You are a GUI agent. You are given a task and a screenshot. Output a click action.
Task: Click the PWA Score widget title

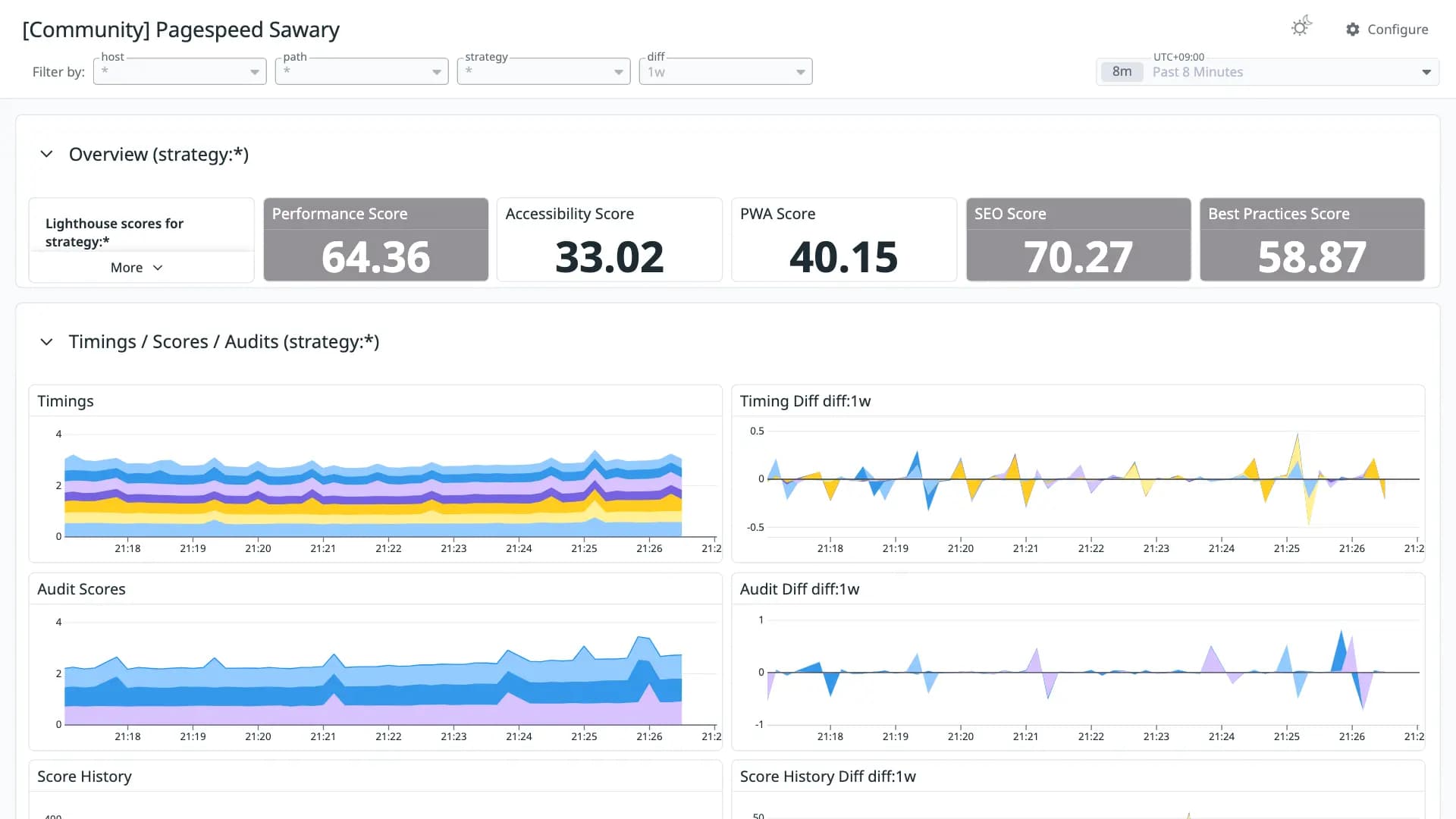[x=777, y=214]
